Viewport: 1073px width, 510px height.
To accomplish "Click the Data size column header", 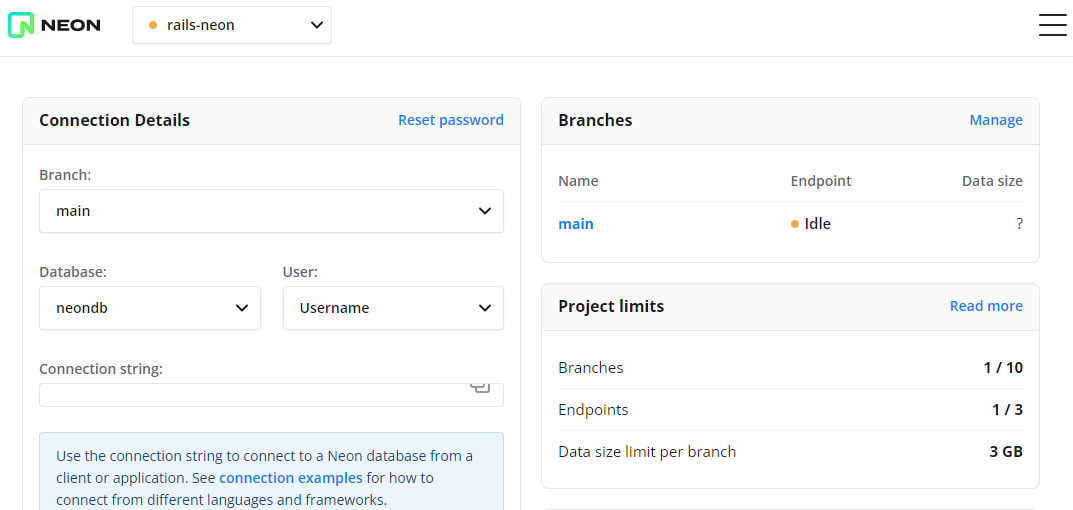I will coord(992,181).
